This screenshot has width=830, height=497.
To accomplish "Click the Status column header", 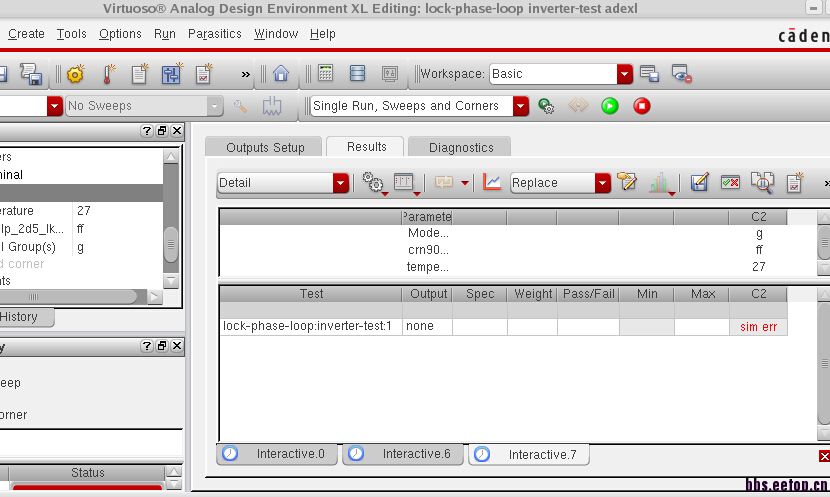I will [x=87, y=473].
